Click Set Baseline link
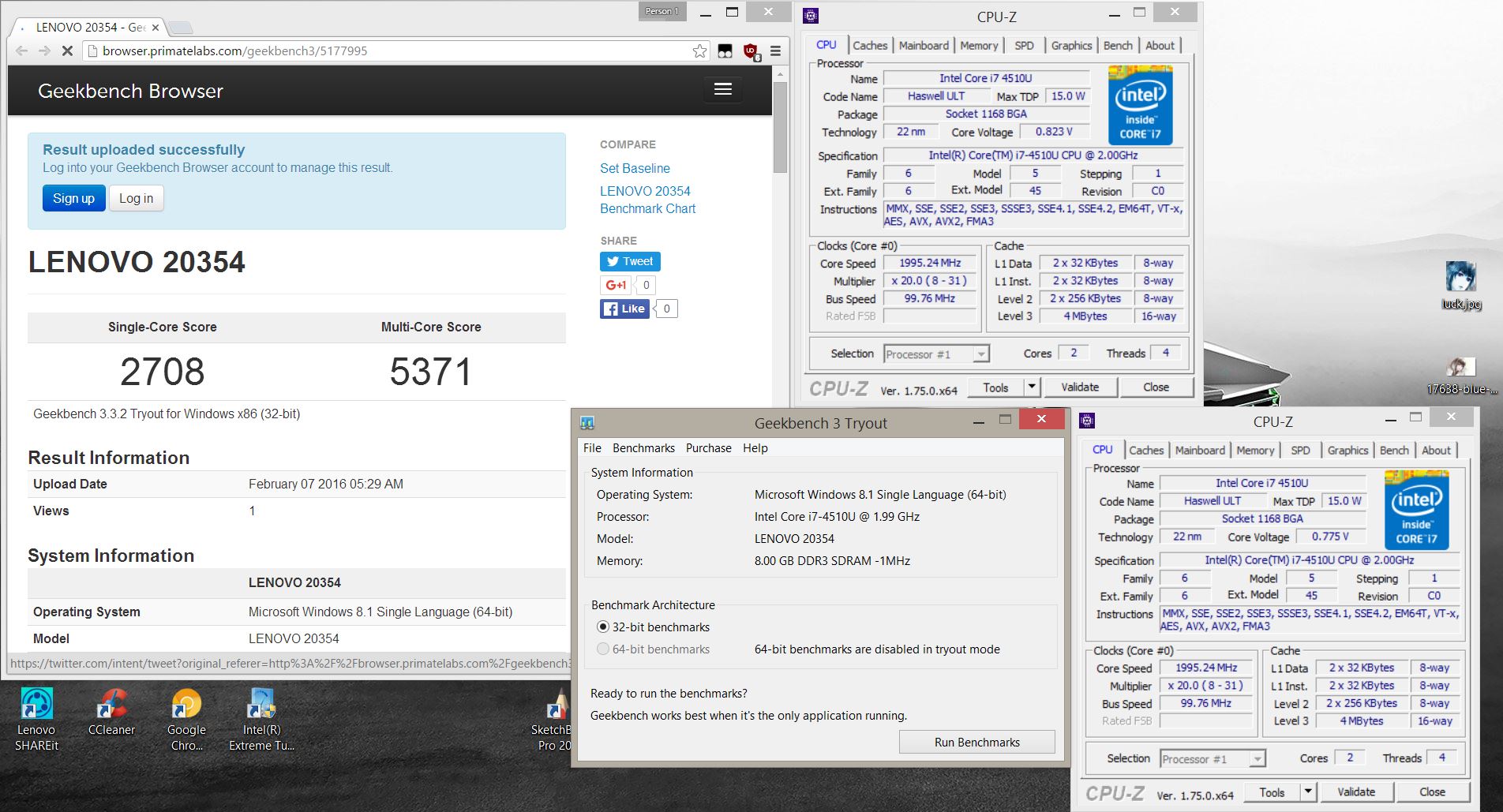The height and width of the screenshot is (812, 1503). [635, 168]
